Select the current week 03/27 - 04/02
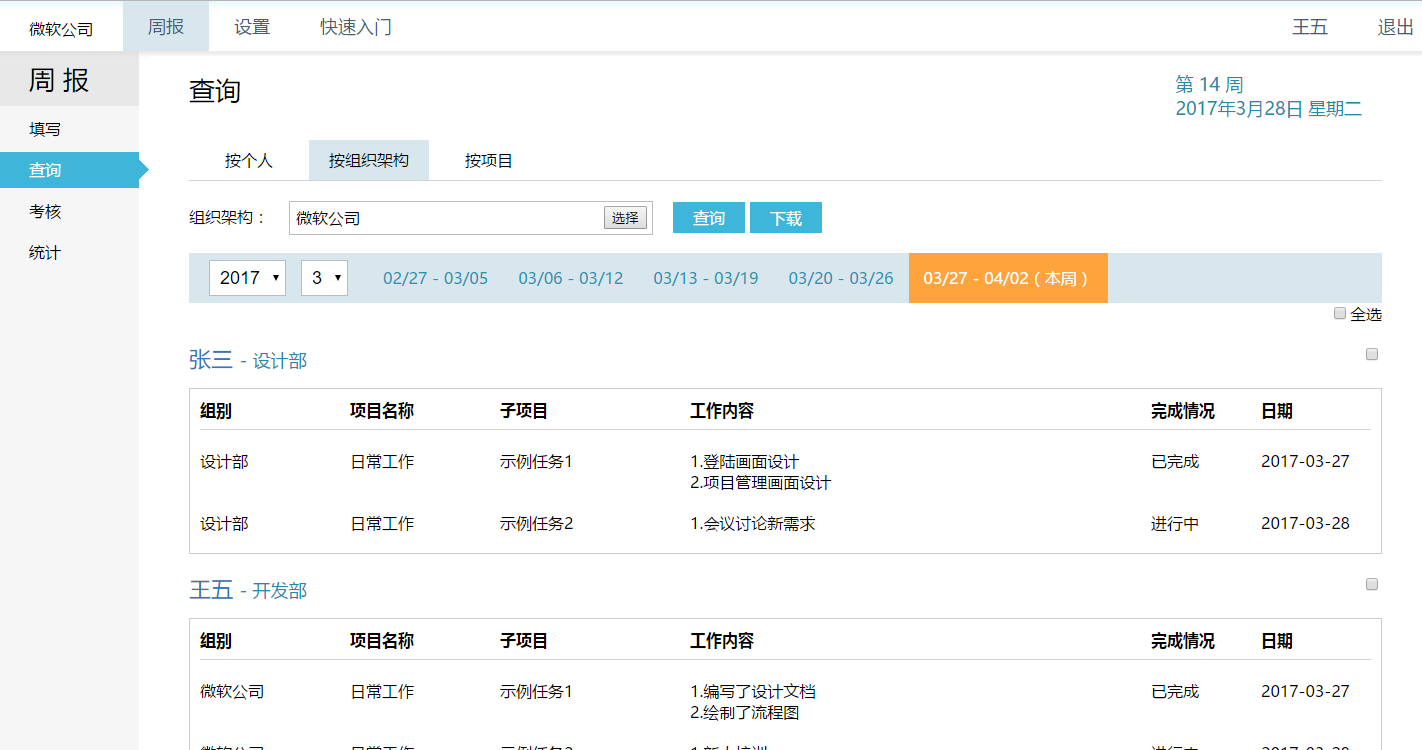Image resolution: width=1422 pixels, height=750 pixels. [1008, 278]
